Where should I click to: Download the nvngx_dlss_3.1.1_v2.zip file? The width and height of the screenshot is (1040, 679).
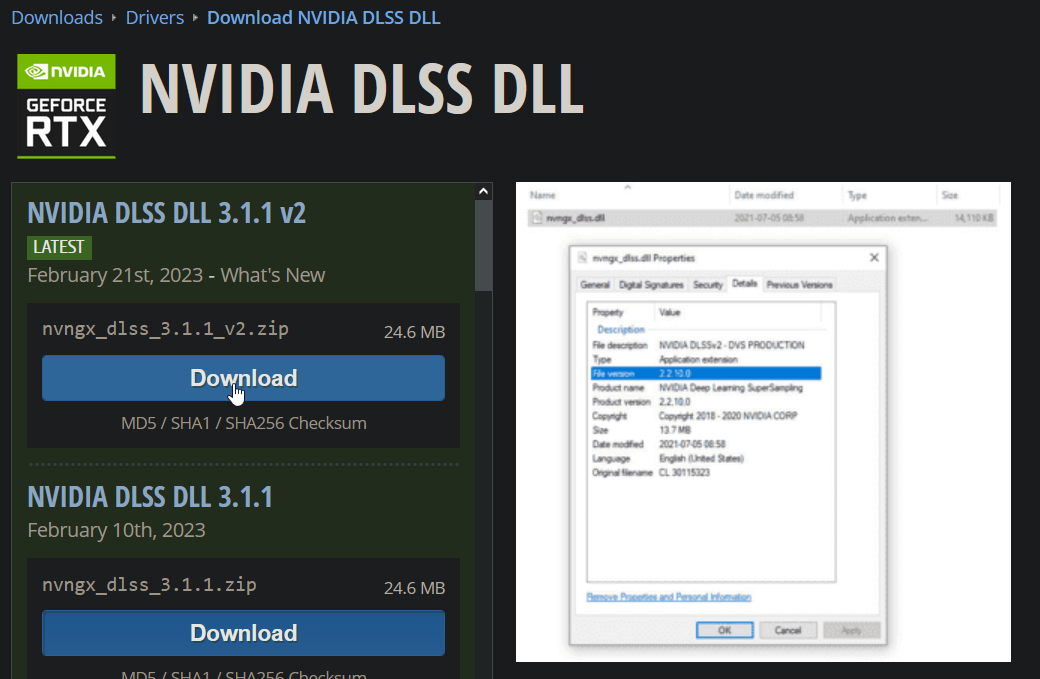click(x=243, y=378)
